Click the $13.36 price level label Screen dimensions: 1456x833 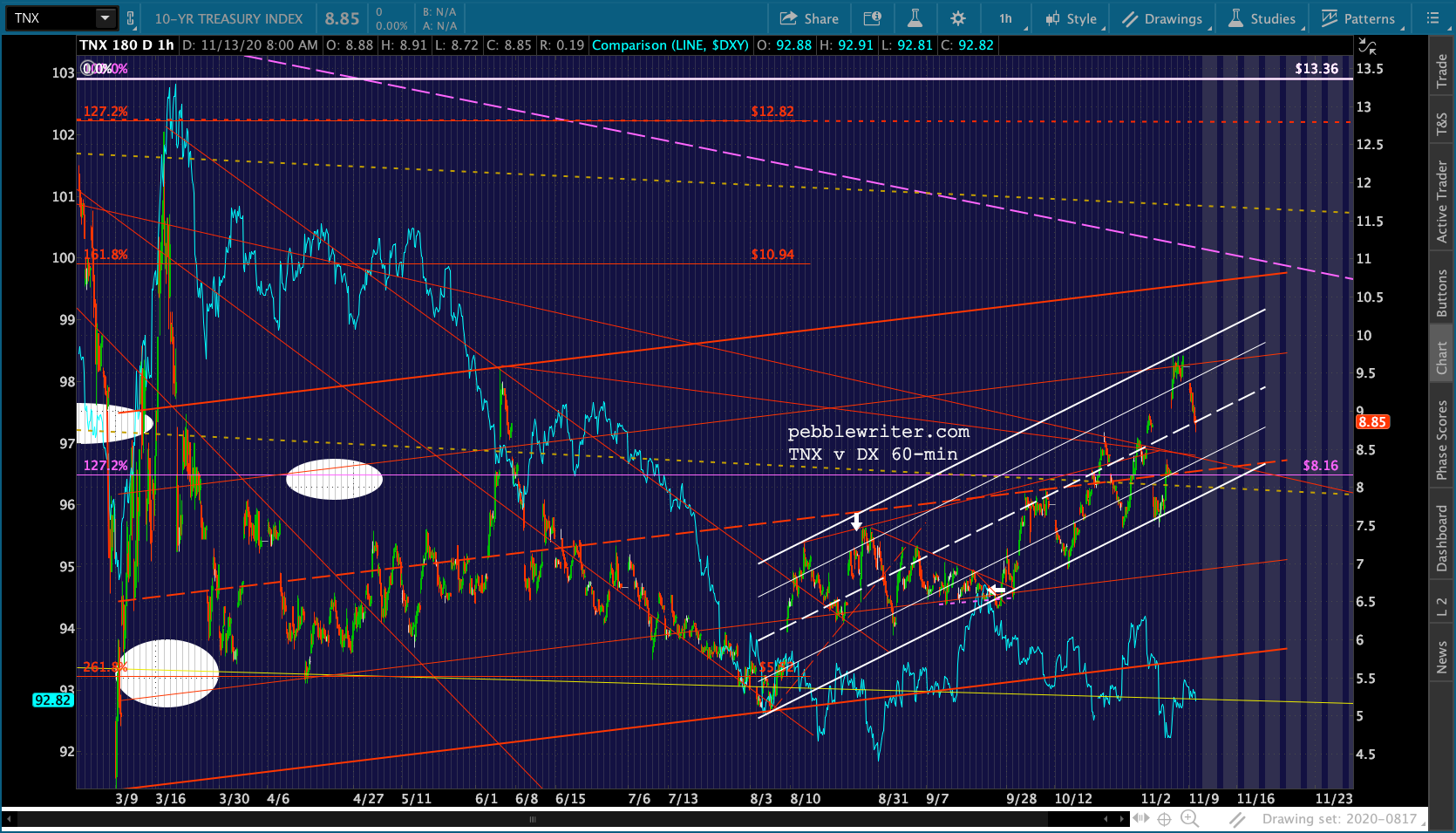coord(1317,69)
